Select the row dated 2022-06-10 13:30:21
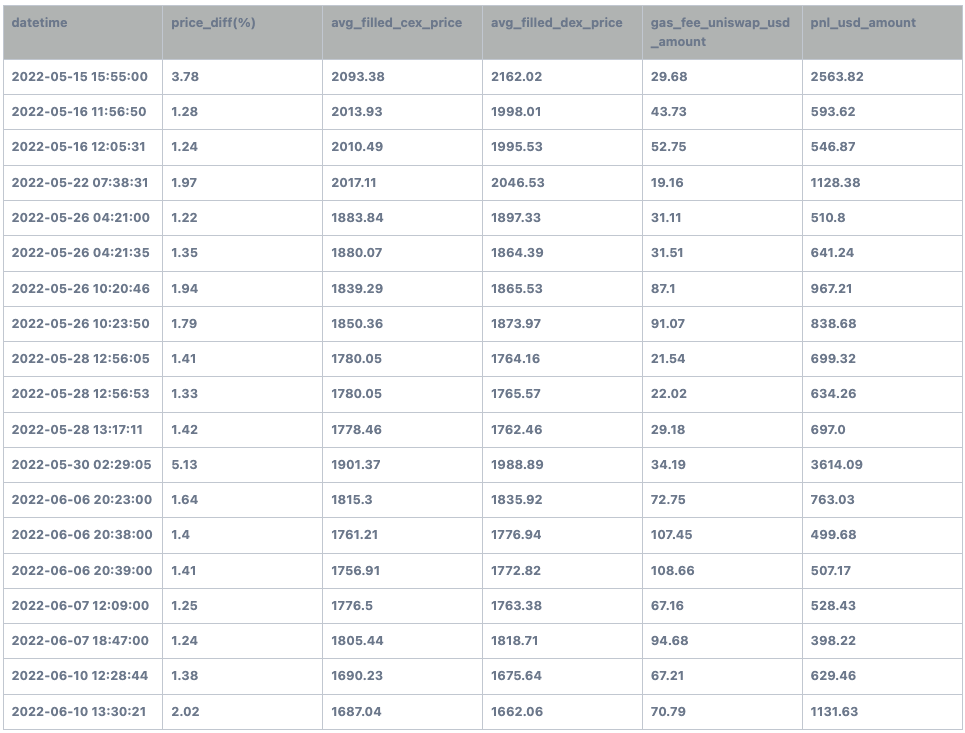This screenshot has width=965, height=733. 80,711
